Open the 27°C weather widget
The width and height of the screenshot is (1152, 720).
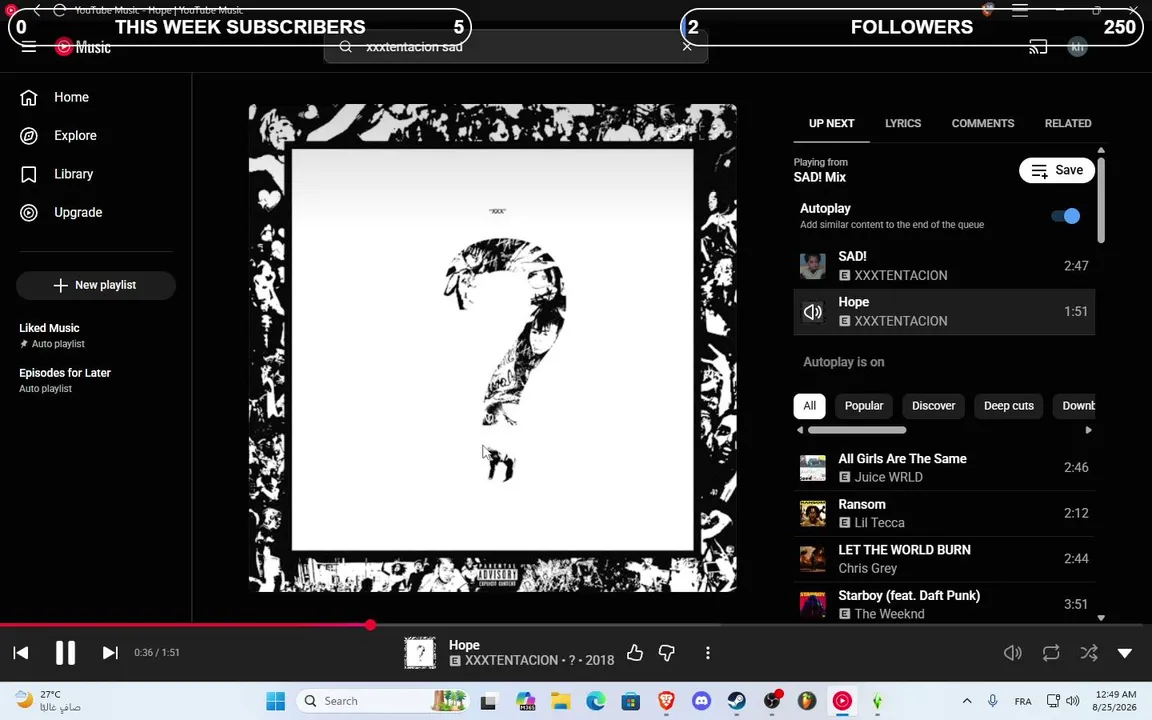coord(48,701)
